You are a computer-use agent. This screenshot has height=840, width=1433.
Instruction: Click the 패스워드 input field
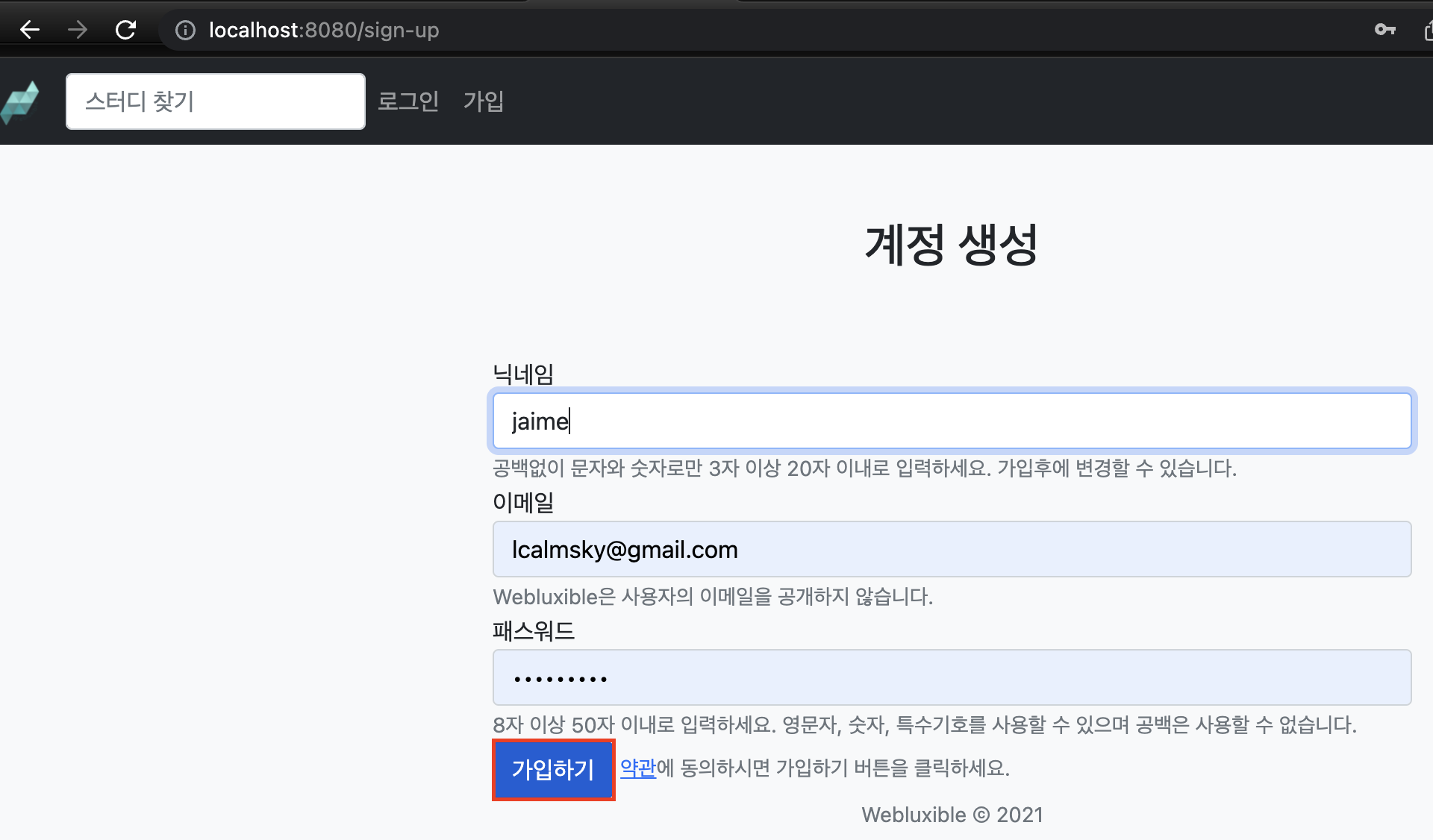(x=952, y=678)
